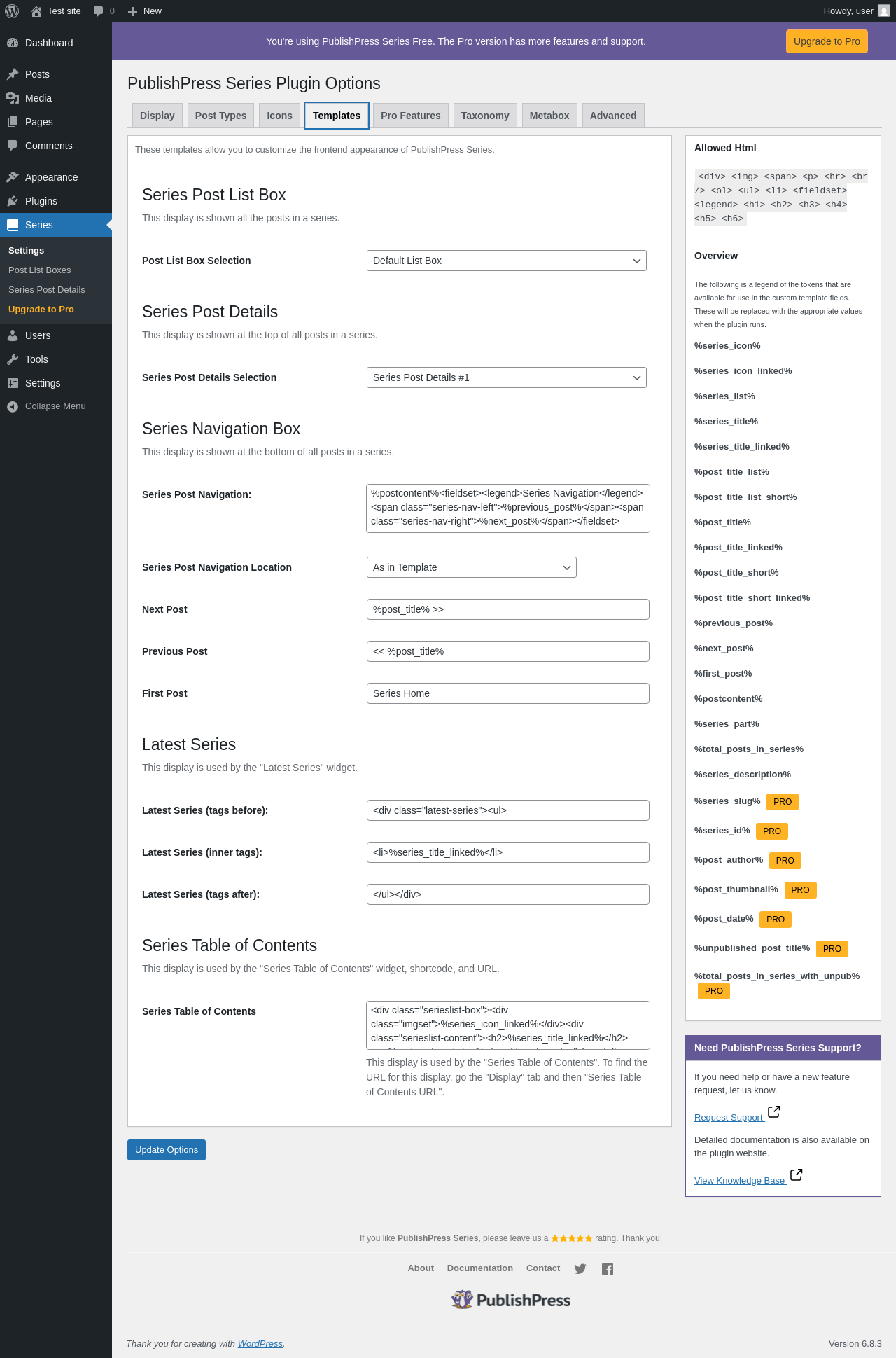Click the Test site home icon
This screenshot has width=896, height=1358.
click(36, 11)
